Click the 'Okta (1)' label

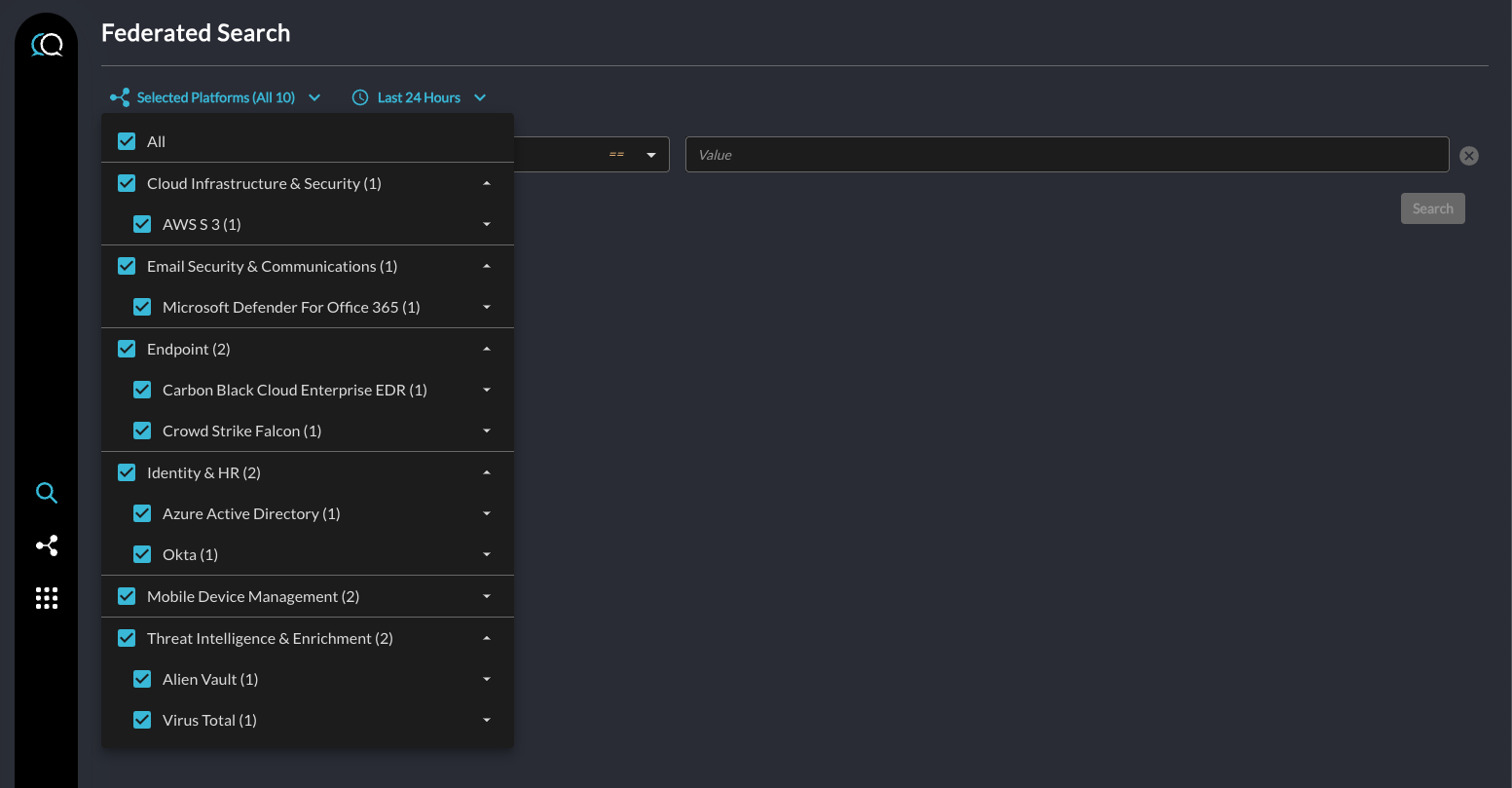coord(190,554)
